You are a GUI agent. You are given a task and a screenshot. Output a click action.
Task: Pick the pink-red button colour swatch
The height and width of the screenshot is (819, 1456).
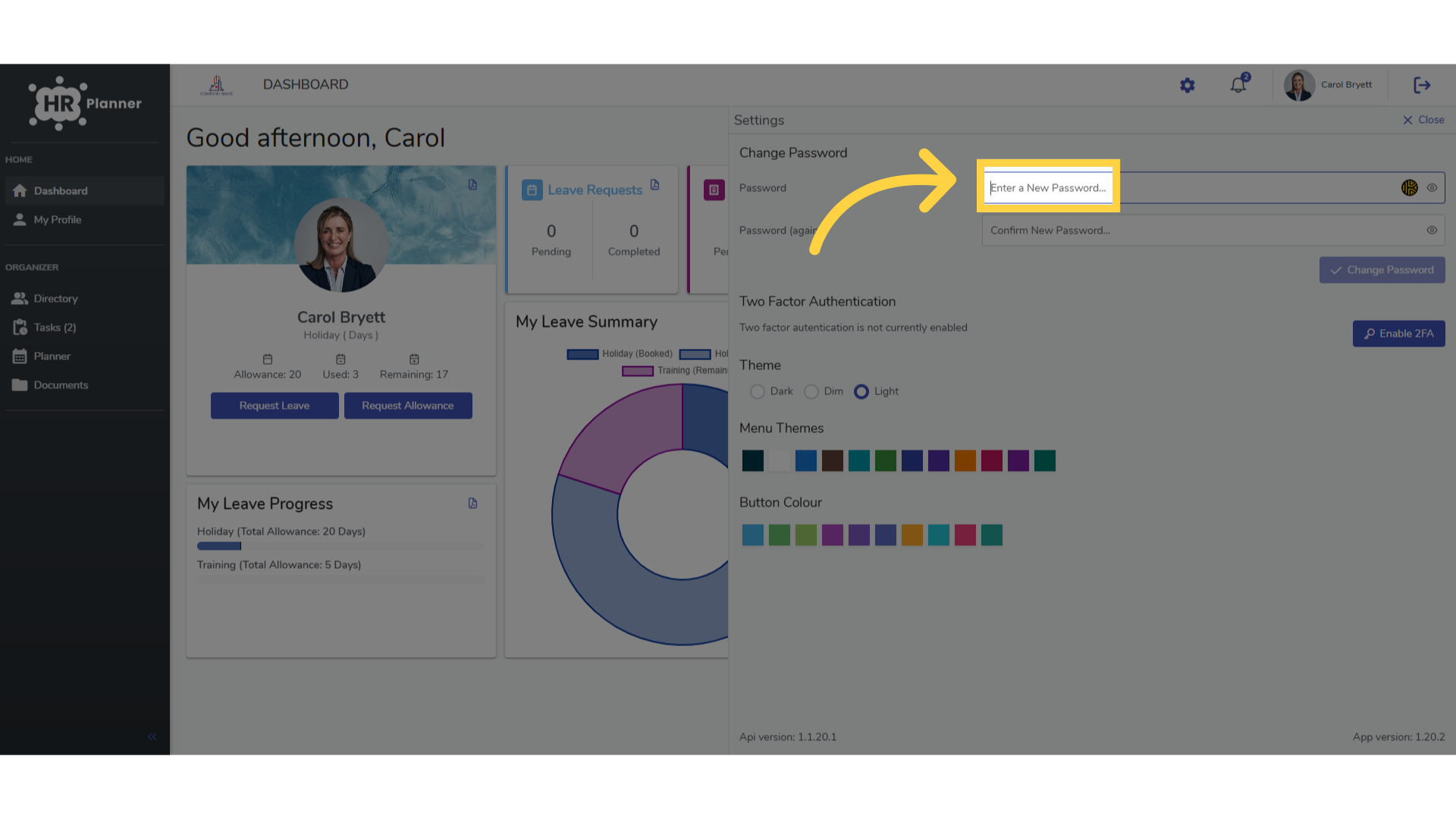[x=965, y=535]
